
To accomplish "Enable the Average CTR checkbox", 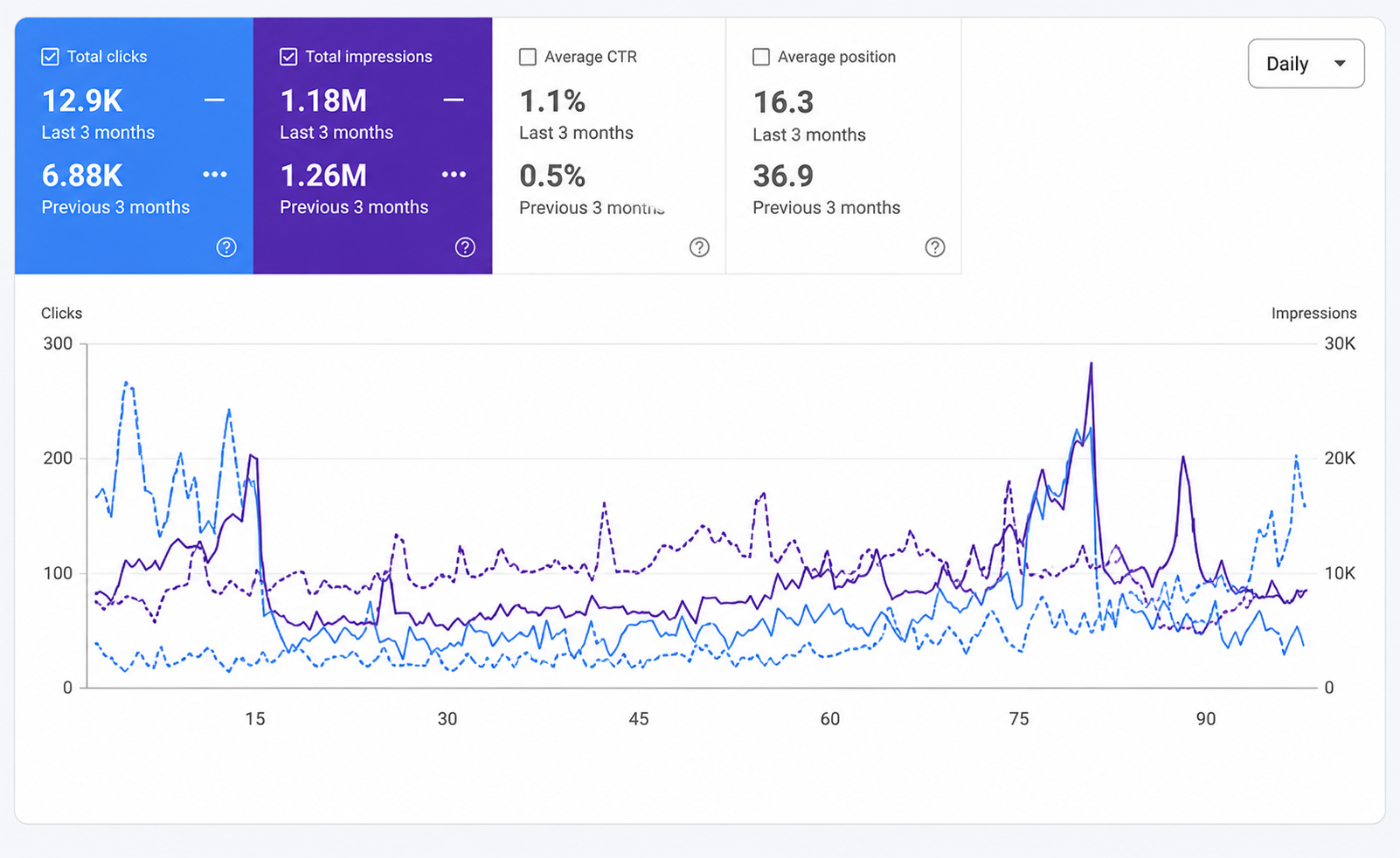I will click(x=528, y=57).
